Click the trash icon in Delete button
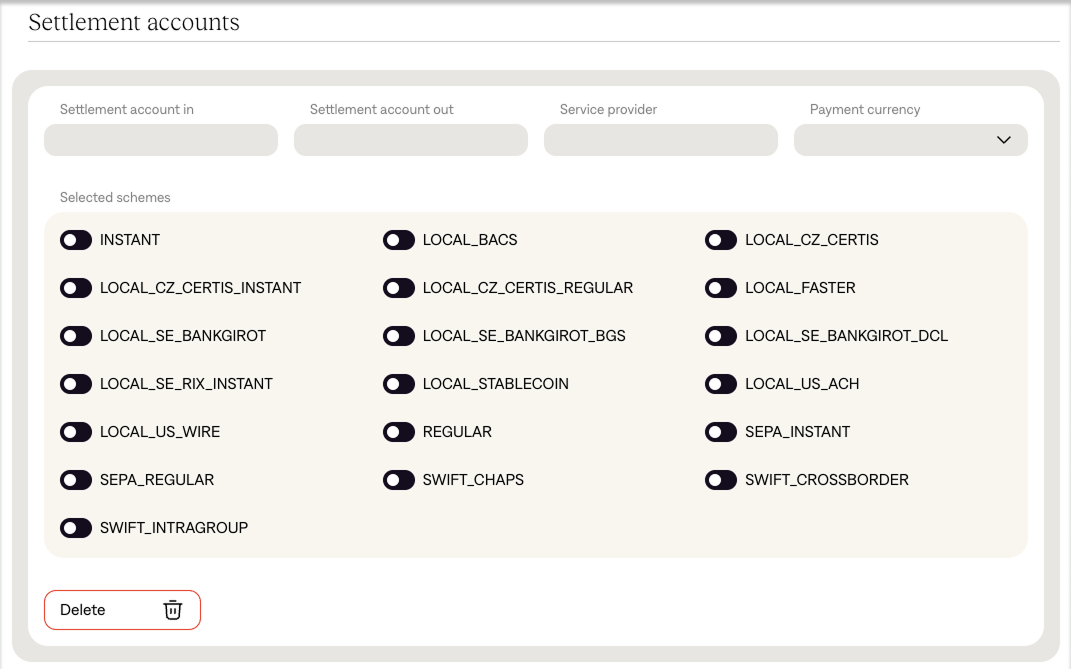The width and height of the screenshot is (1071, 669). tap(173, 610)
